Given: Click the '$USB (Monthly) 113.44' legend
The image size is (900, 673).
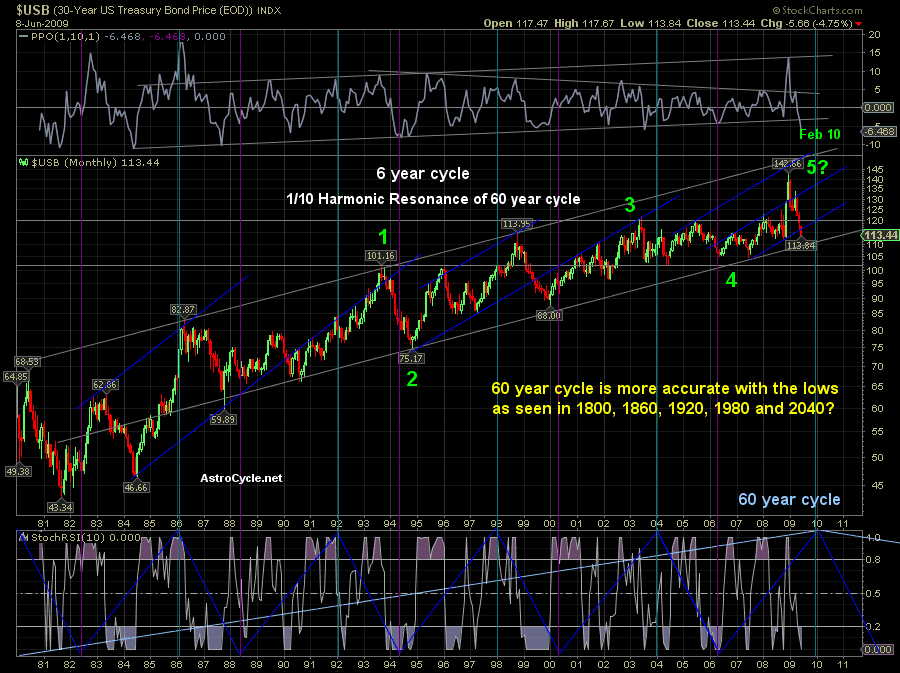Looking at the screenshot, I should click(x=95, y=162).
